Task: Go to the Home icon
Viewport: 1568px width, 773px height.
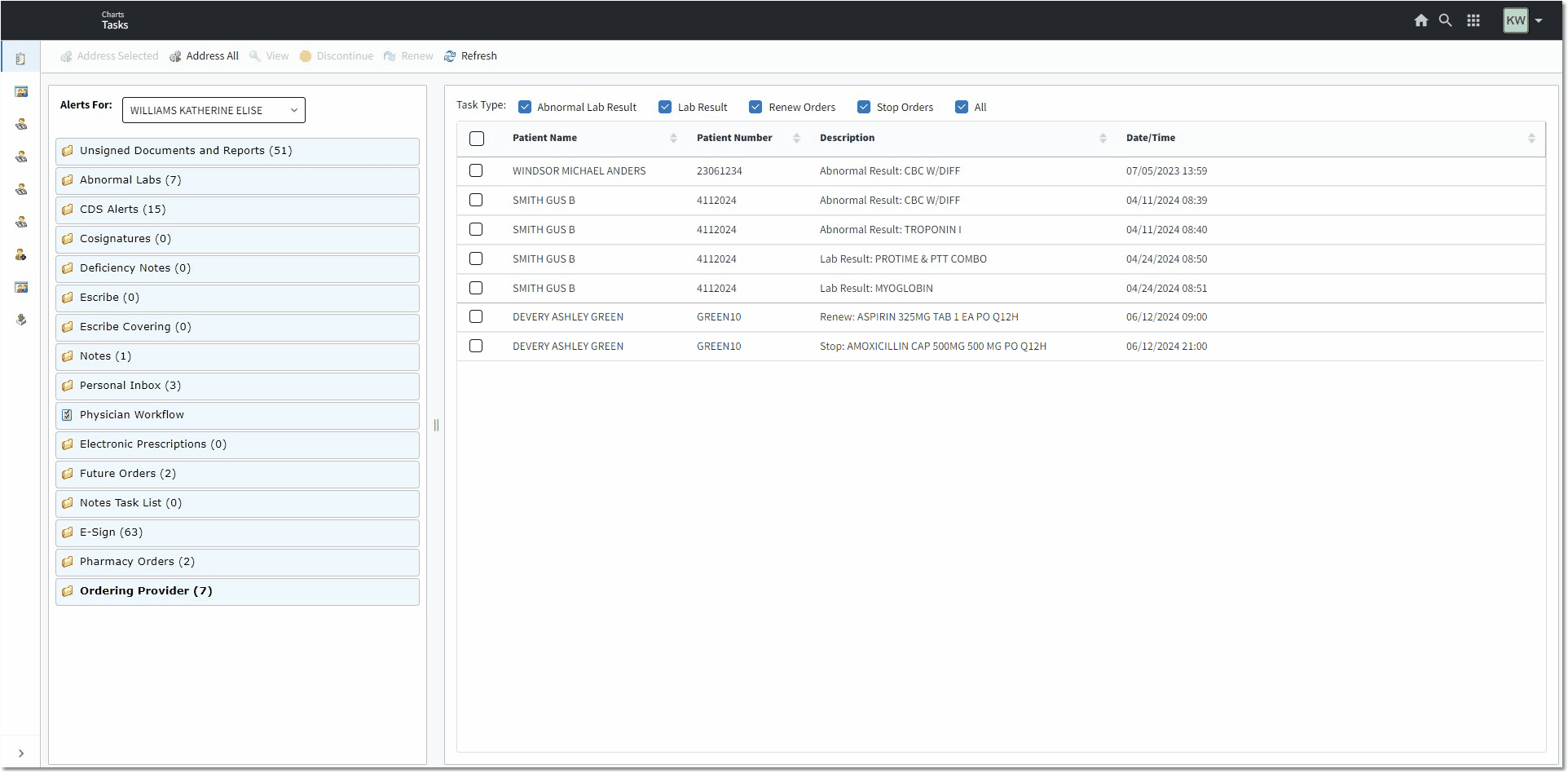Action: coord(1420,20)
